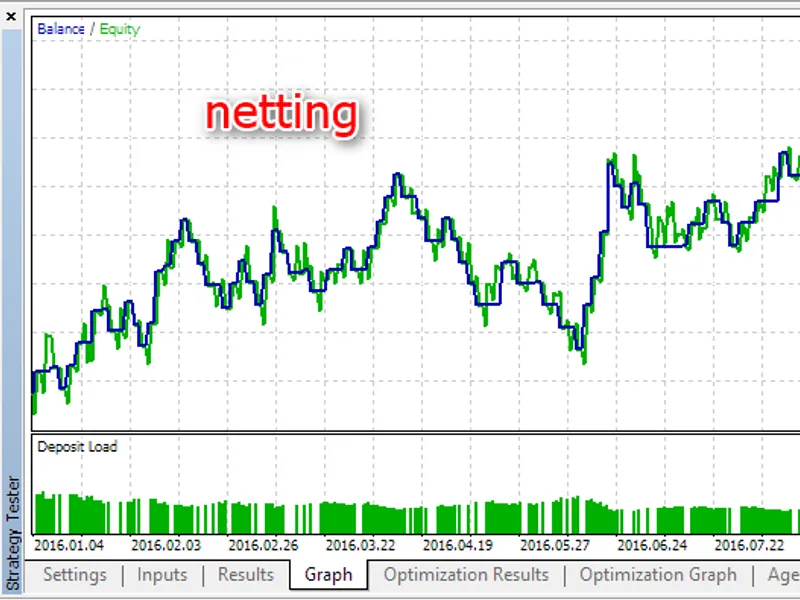The width and height of the screenshot is (800, 600).
Task: Select the Graph tab
Action: 329,574
